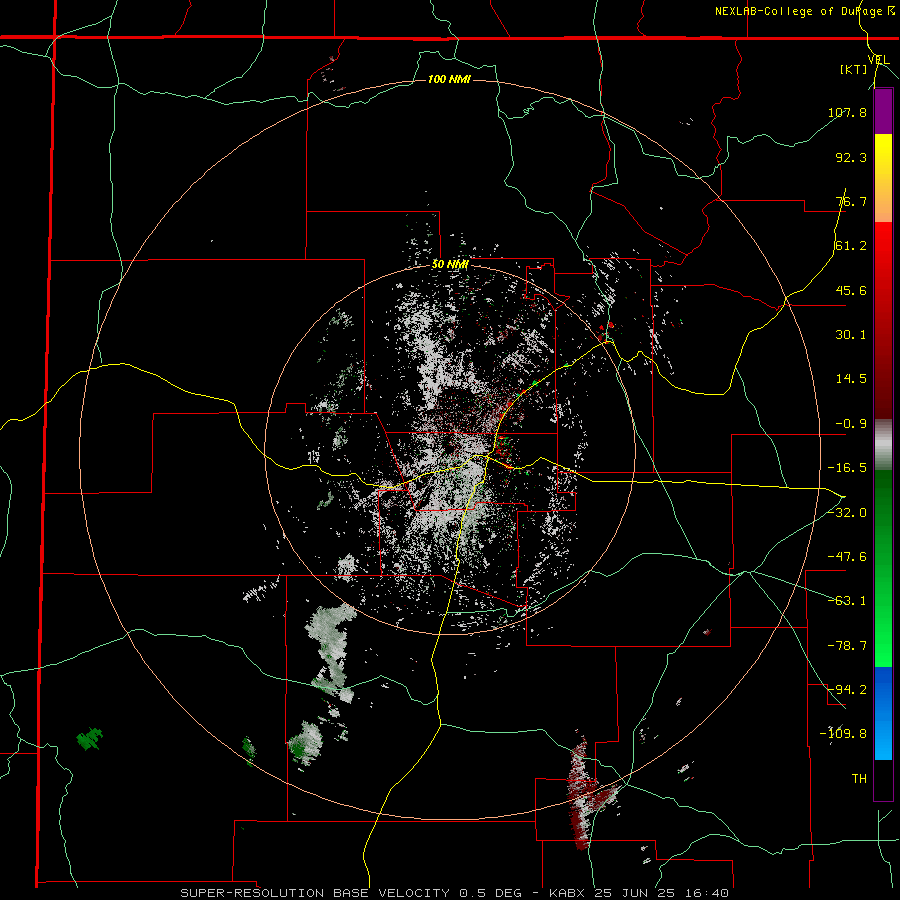Click the 100 NMI range ring label
The width and height of the screenshot is (900, 900).
click(x=449, y=79)
